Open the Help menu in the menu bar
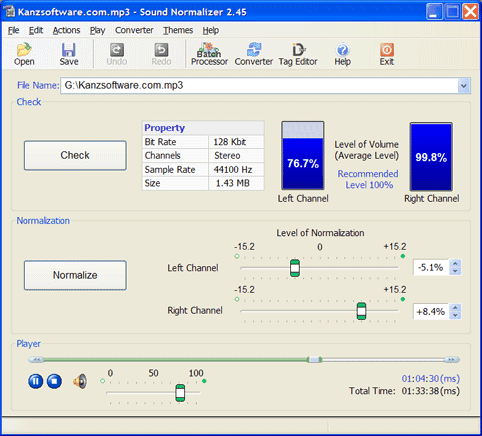This screenshot has height=436, width=482. 211,30
